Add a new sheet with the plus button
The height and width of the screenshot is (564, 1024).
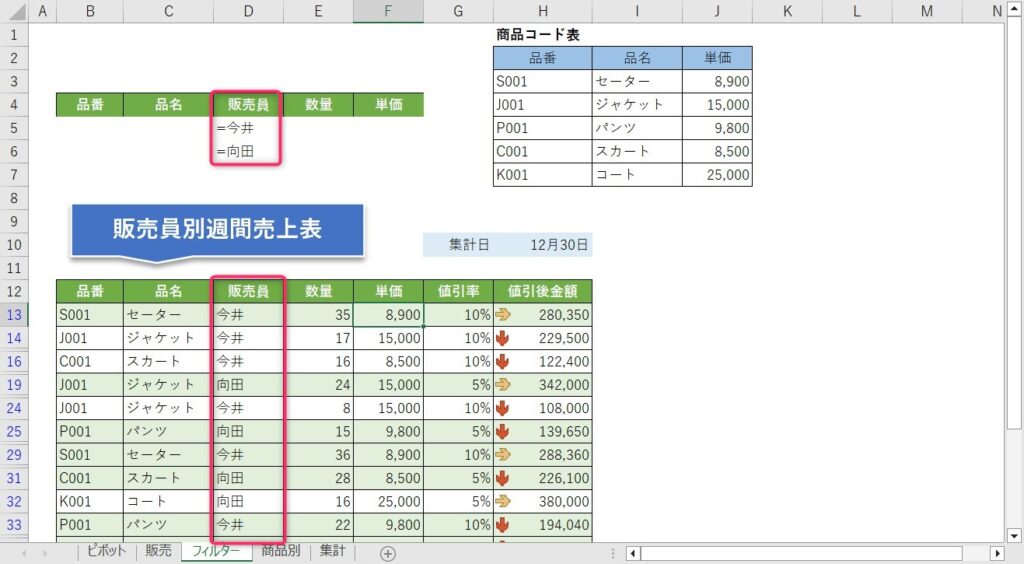tap(388, 553)
